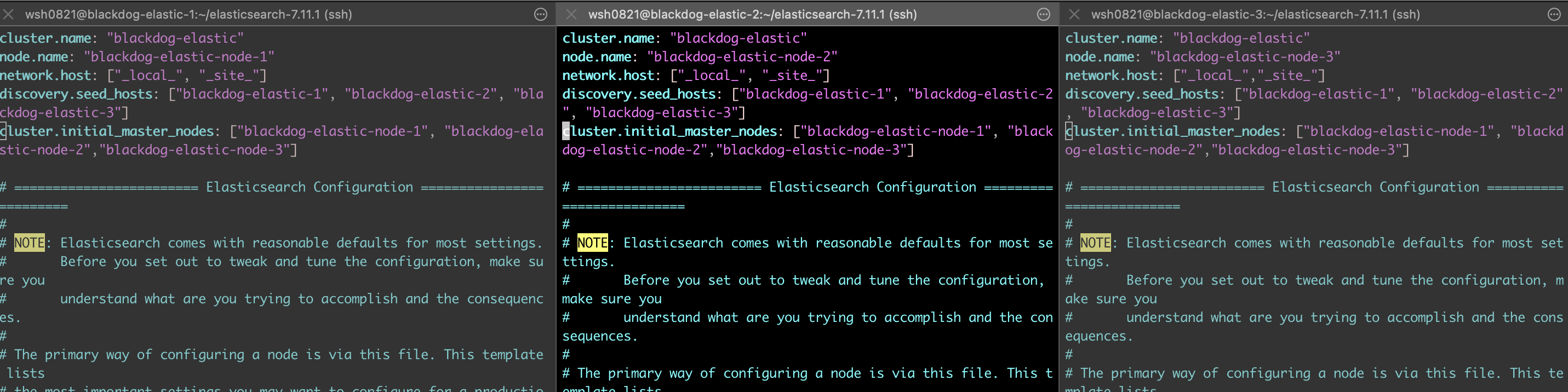Click "blackdog-elastic" cluster name value in elastic-1 pane
The image size is (1568, 392).
[x=175, y=38]
